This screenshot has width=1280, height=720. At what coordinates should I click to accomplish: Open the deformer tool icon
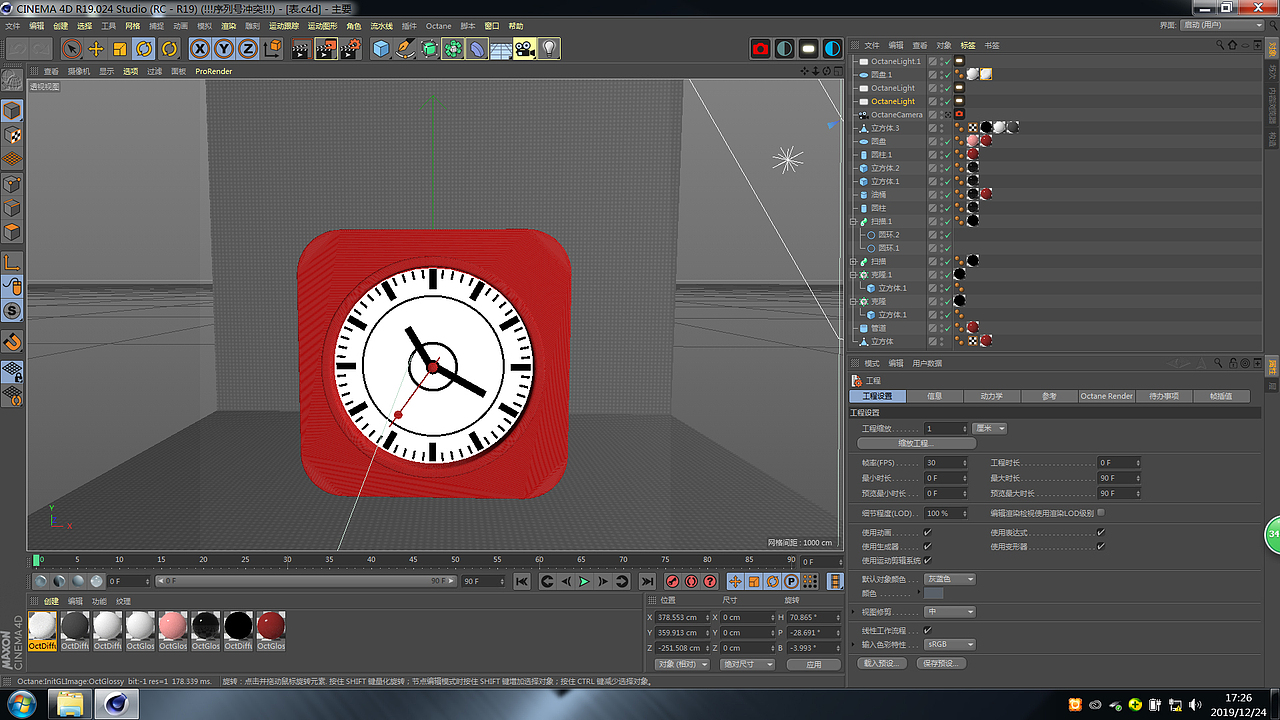coord(478,48)
